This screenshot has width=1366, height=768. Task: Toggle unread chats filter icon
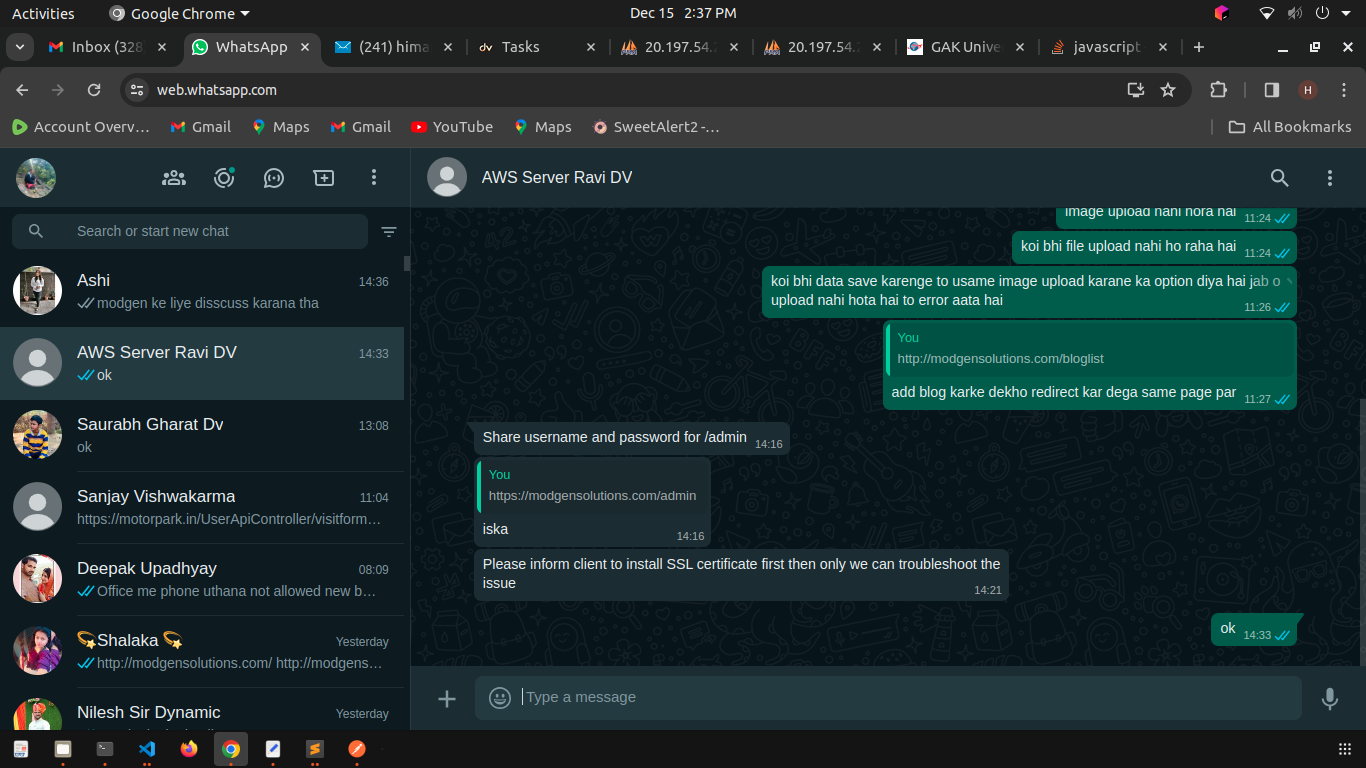pos(389,232)
